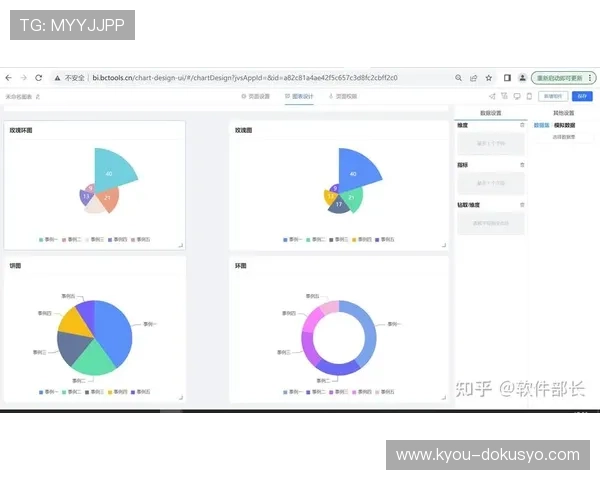Delete 维度 fields with its trash icon
The height and width of the screenshot is (480, 600).
522,125
